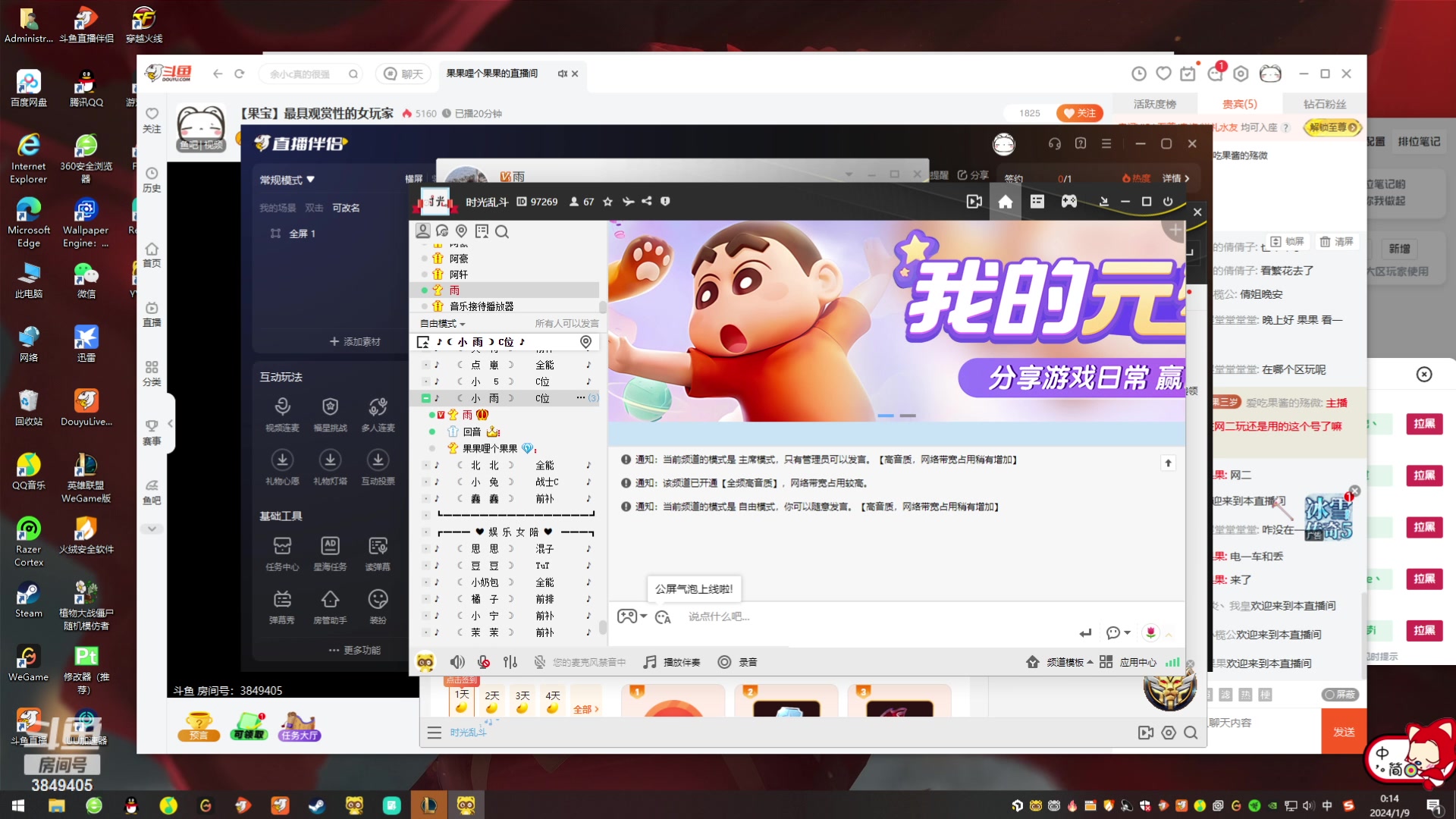Toggle the microphone mute icon in YY bar
Image resolution: width=1456 pixels, height=819 pixels.
(x=484, y=662)
